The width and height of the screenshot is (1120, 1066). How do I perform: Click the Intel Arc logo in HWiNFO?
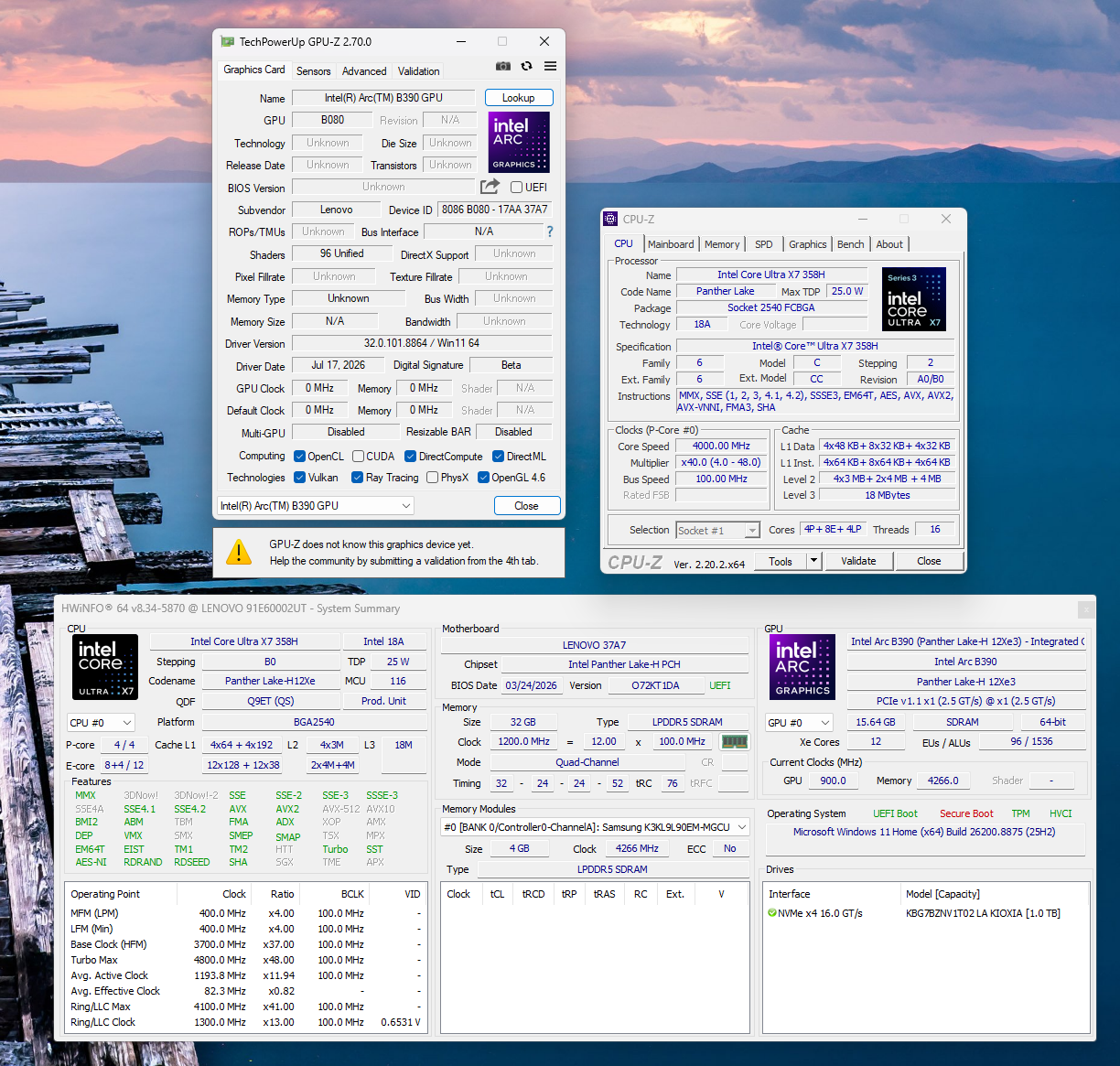pyautogui.click(x=802, y=667)
